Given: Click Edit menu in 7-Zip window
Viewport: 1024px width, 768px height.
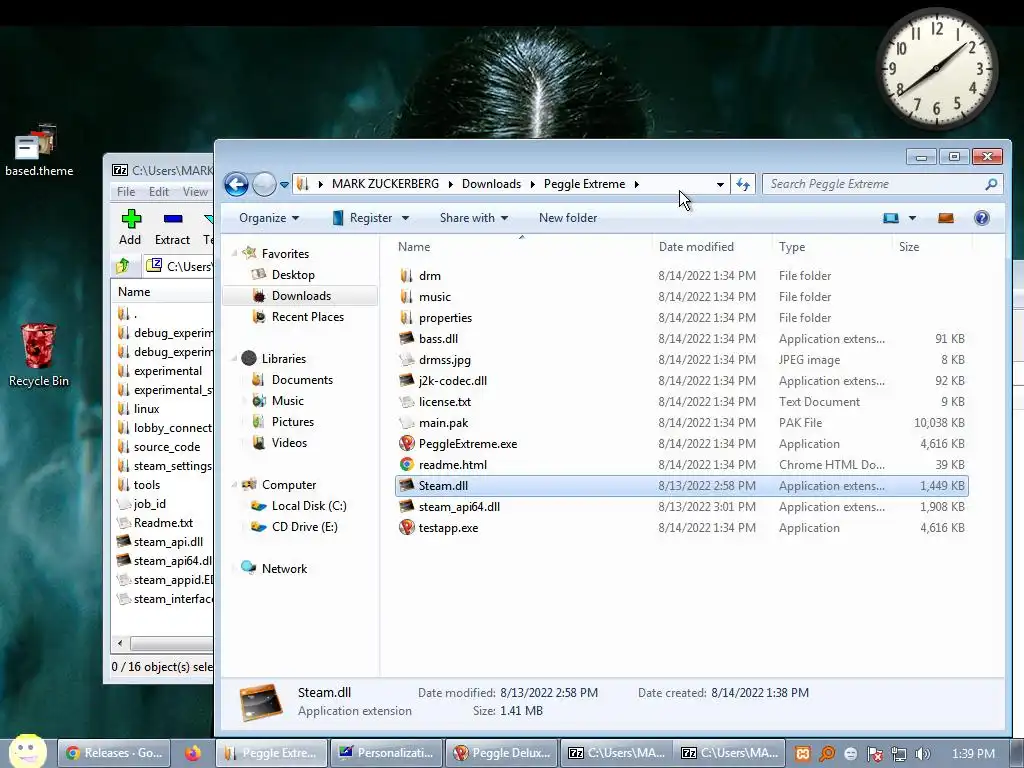Looking at the screenshot, I should [x=159, y=192].
